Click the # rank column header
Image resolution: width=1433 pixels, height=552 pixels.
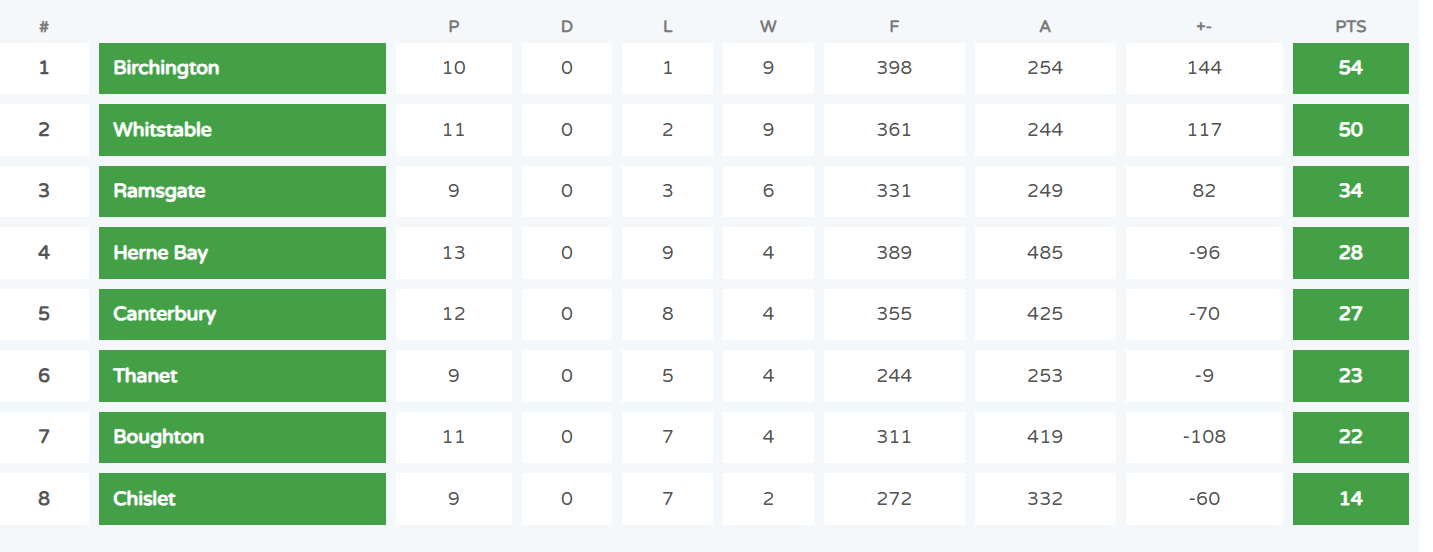pyautogui.click(x=44, y=27)
